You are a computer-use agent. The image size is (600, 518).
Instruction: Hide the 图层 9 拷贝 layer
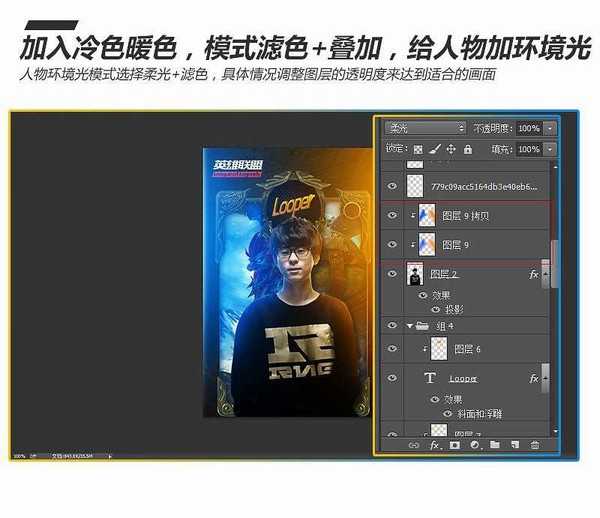coord(392,215)
